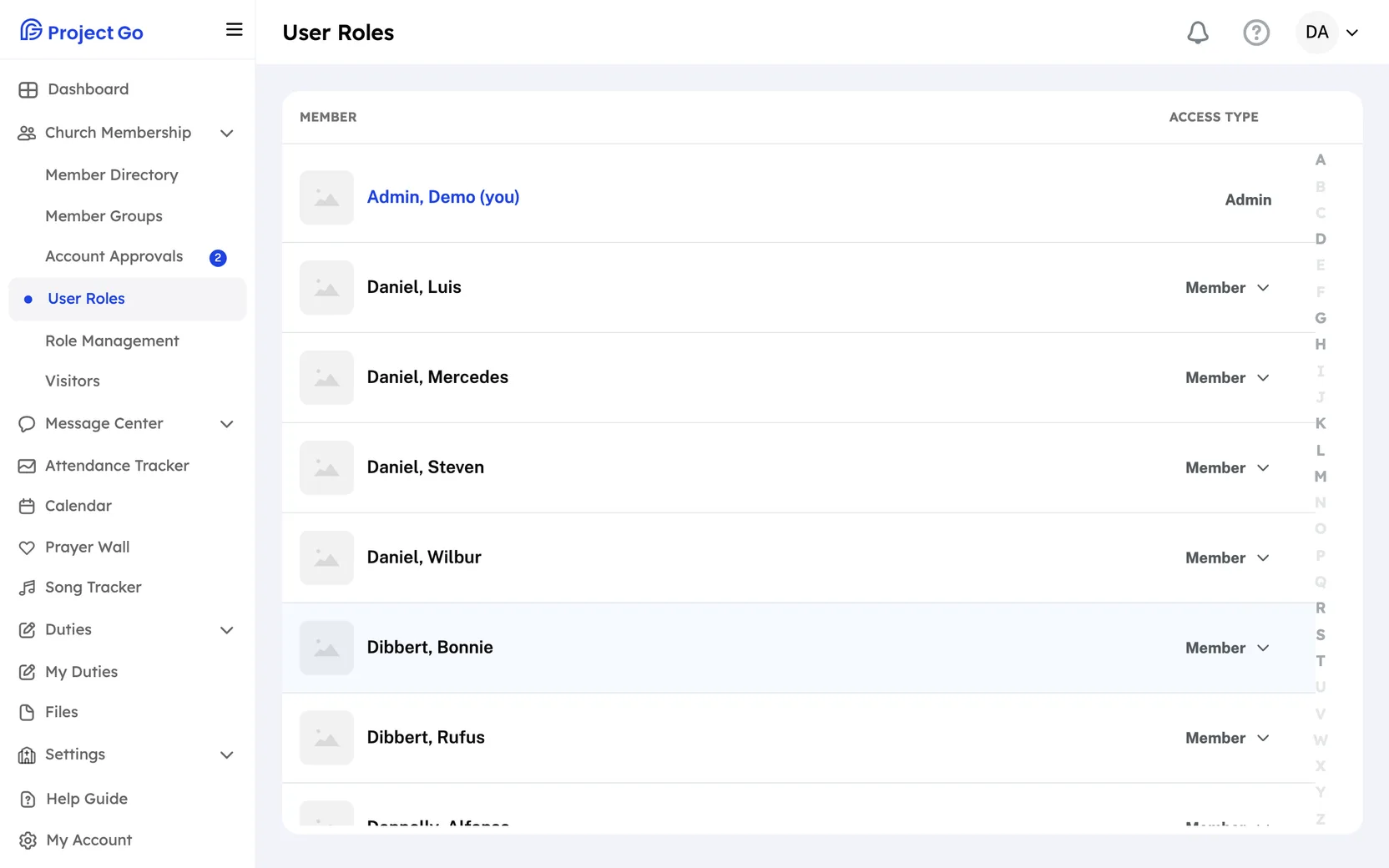Image resolution: width=1389 pixels, height=868 pixels.
Task: Click the Song Tracker music note icon
Action: tap(27, 588)
